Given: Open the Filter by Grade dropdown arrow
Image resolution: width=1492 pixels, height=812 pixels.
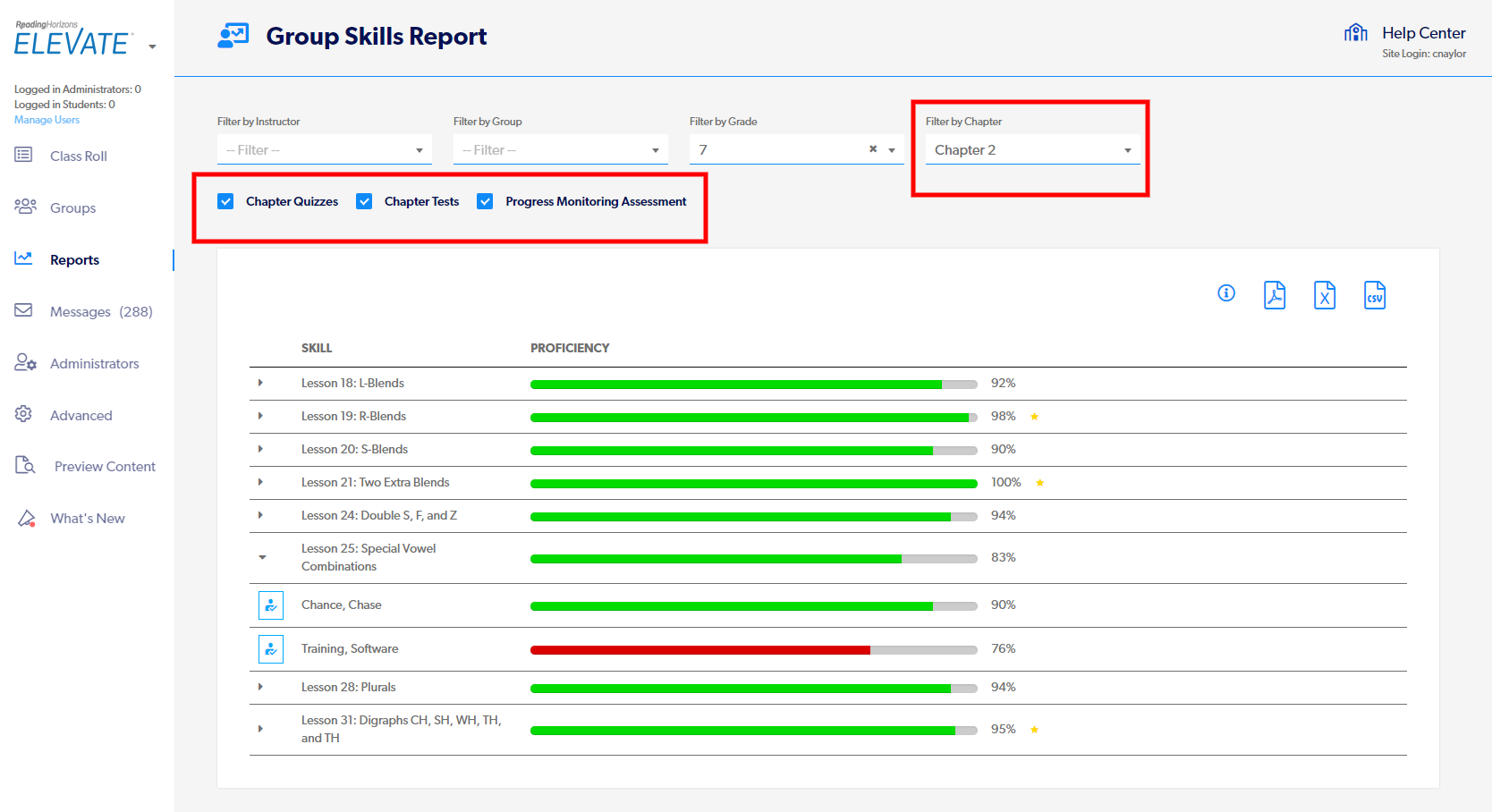Looking at the screenshot, I should [x=892, y=150].
